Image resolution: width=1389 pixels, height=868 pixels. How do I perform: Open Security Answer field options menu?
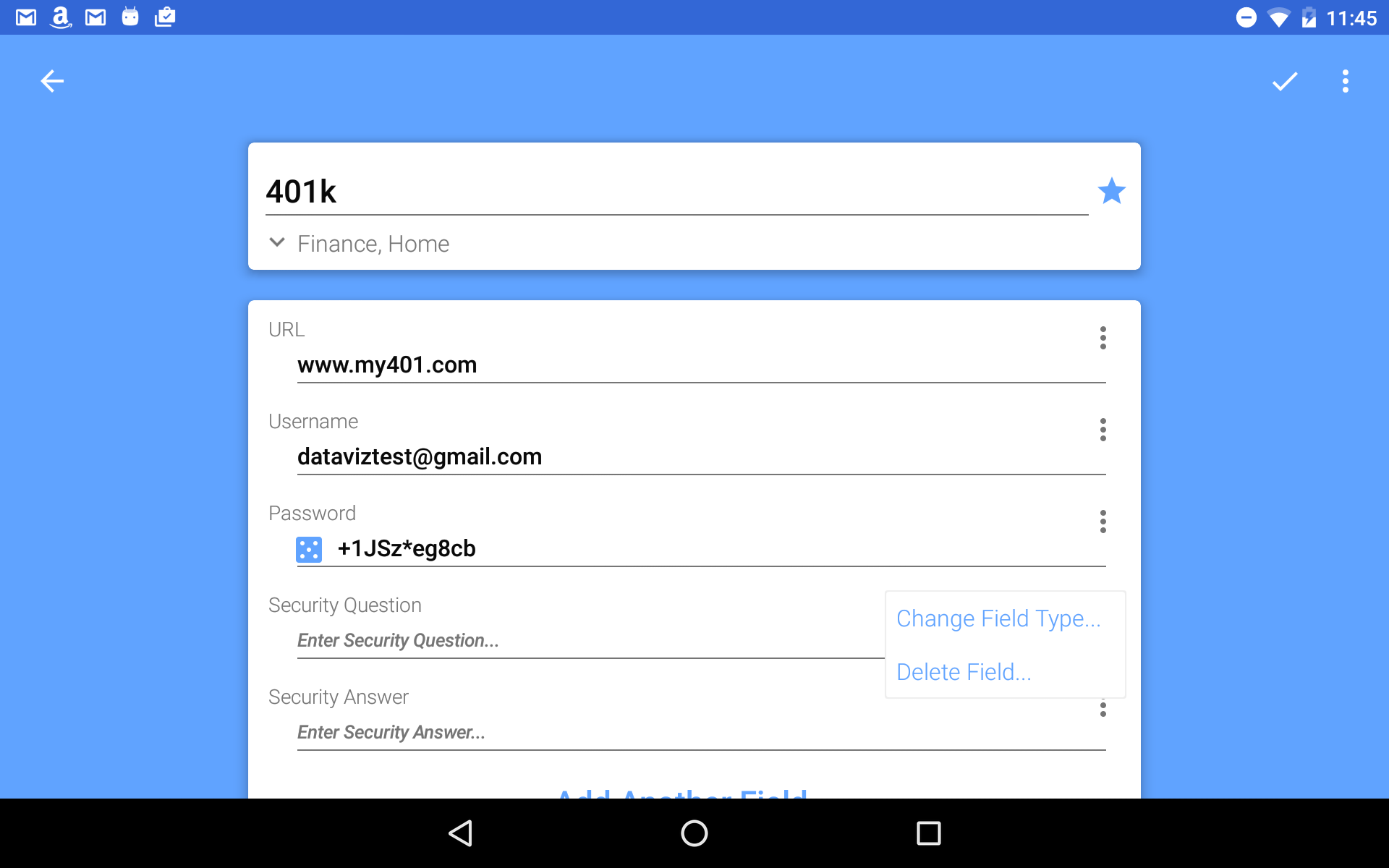(1103, 709)
